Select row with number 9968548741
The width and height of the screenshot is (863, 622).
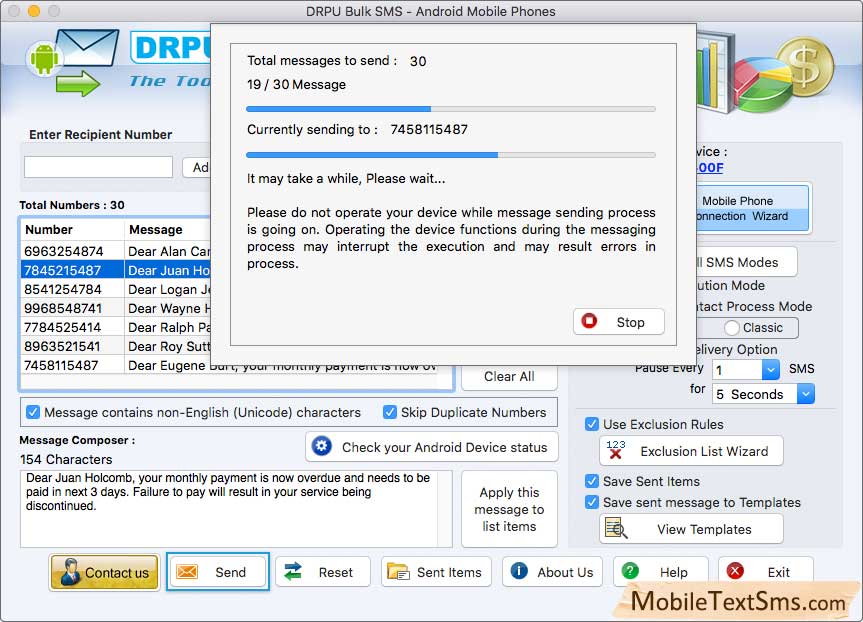(x=116, y=308)
